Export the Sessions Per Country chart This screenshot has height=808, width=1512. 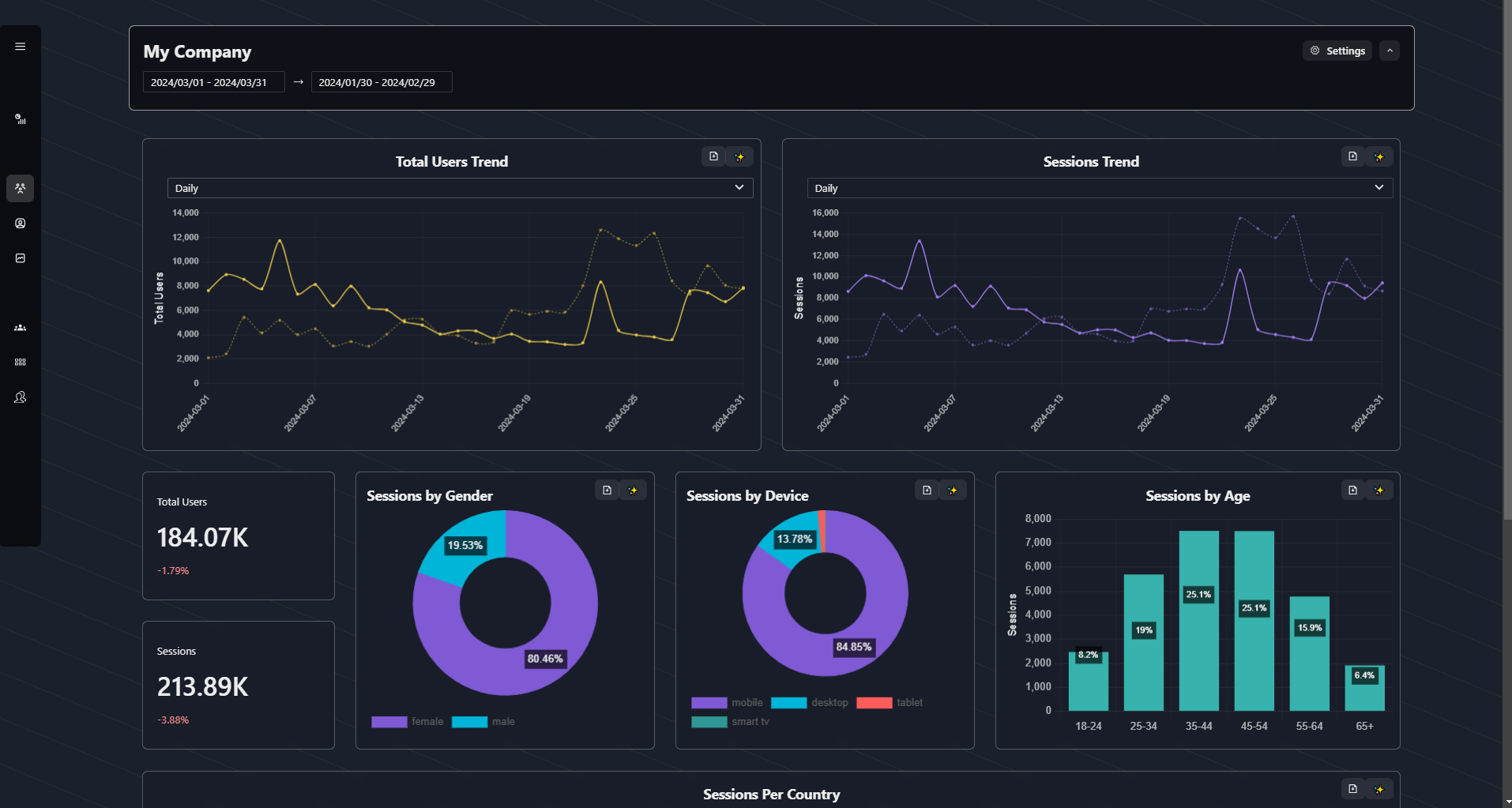pyautogui.click(x=1352, y=789)
